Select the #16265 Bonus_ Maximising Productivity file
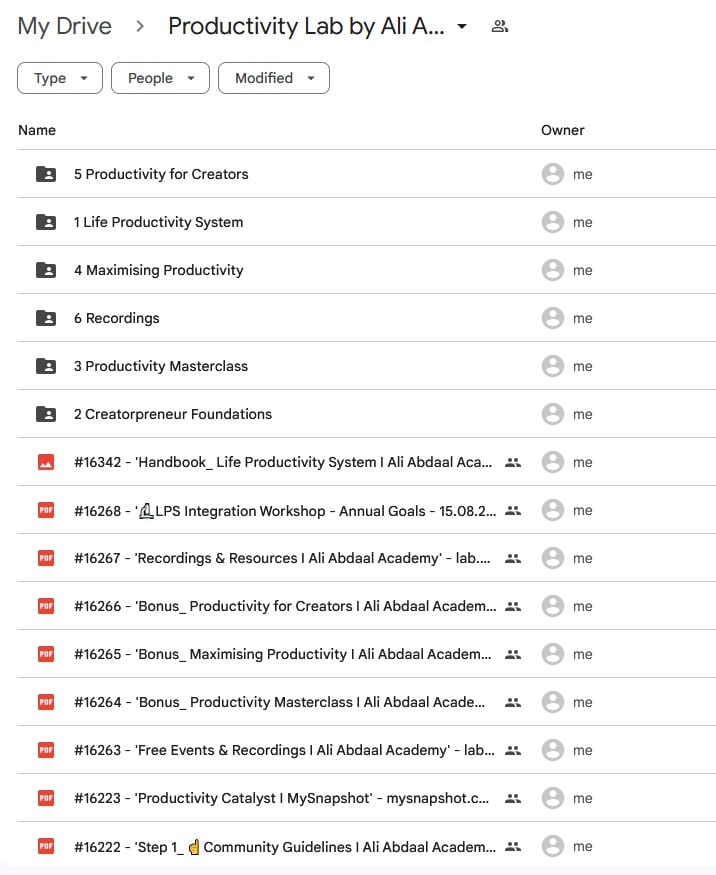Viewport: 716px width, 875px height. pos(283,654)
